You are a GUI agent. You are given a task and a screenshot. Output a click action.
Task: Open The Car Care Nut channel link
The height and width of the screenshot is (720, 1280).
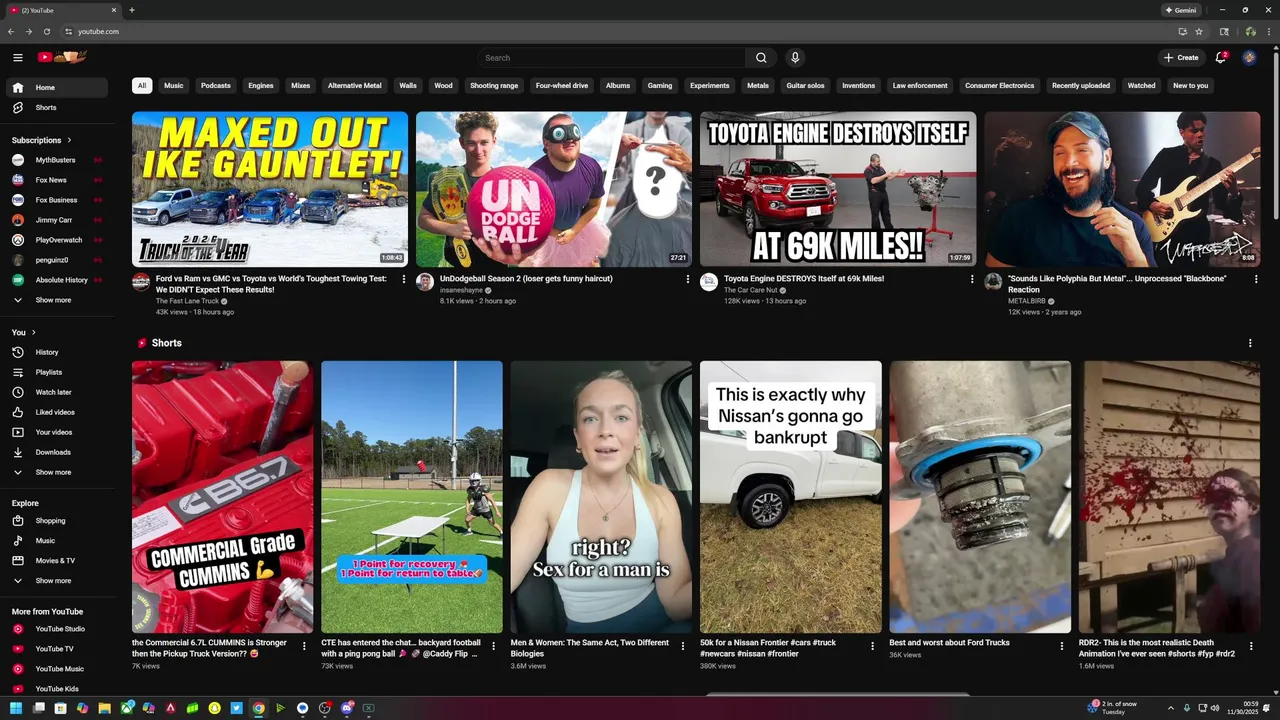[x=750, y=290]
